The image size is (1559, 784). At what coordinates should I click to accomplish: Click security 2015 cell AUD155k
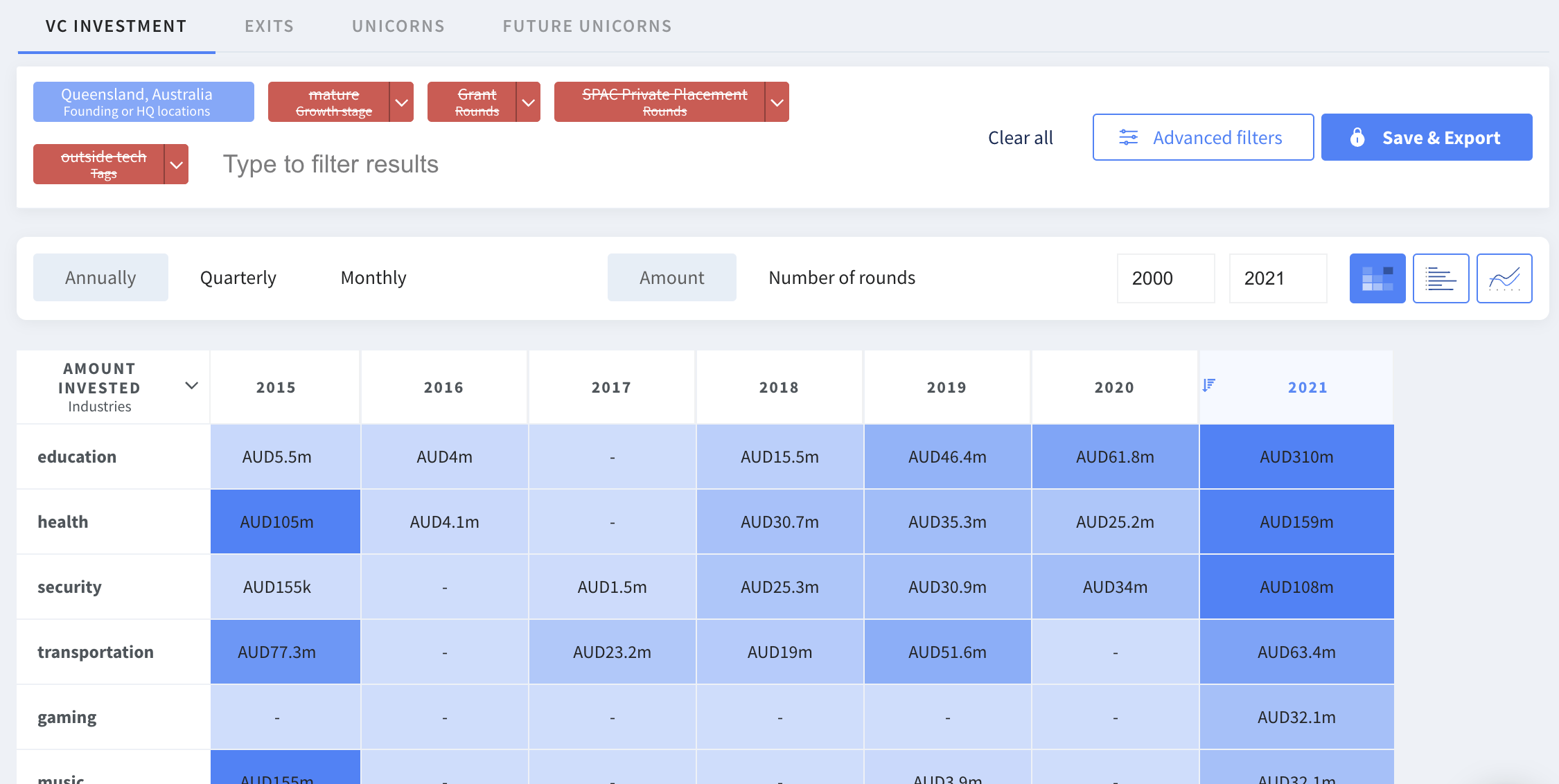click(x=285, y=587)
